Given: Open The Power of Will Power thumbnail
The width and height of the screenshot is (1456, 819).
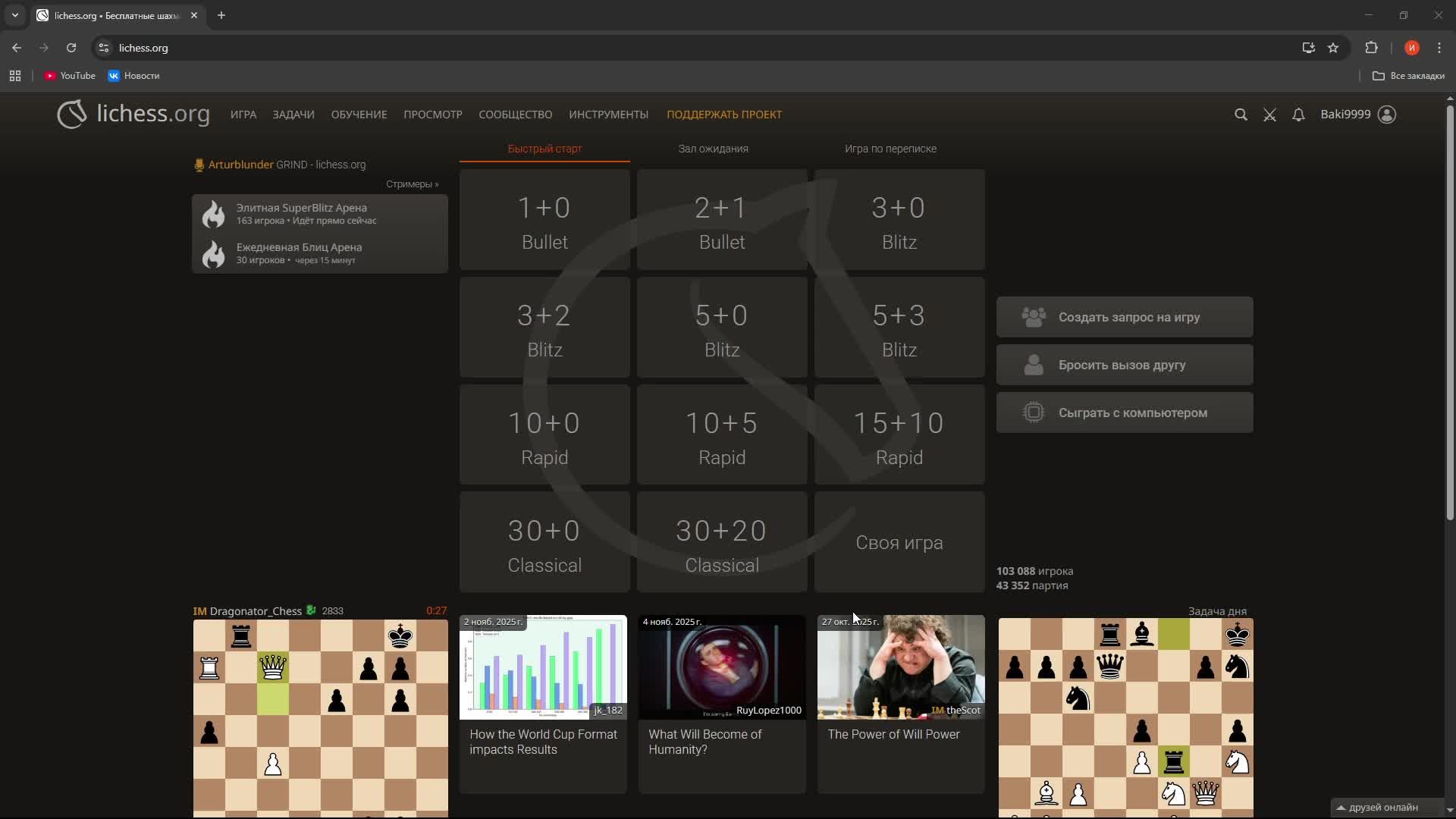Looking at the screenshot, I should tap(900, 667).
